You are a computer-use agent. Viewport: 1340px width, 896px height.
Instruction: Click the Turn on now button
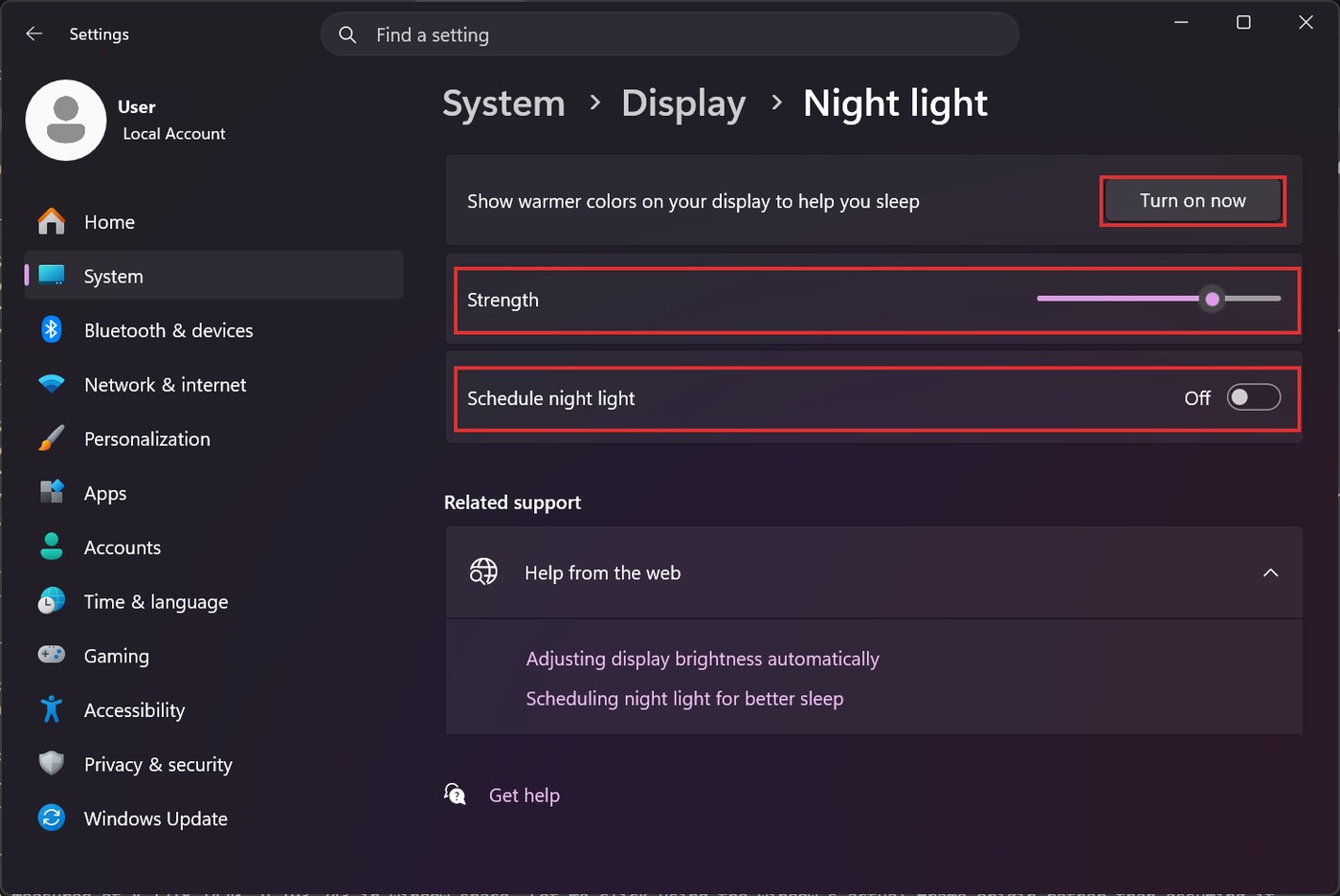(1193, 201)
